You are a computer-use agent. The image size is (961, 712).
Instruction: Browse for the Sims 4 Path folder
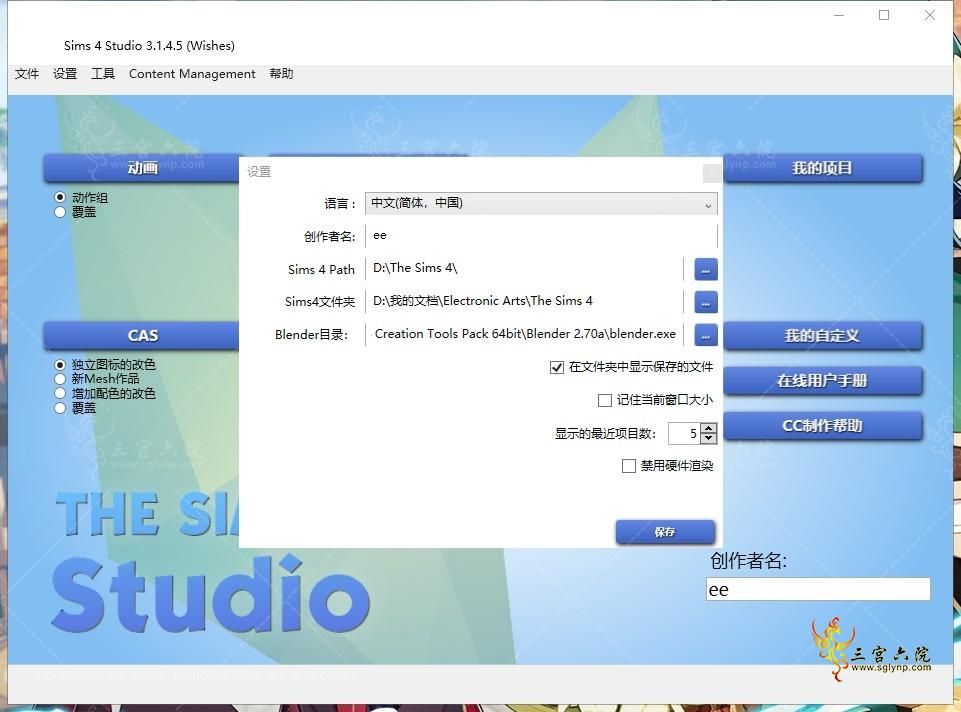pyautogui.click(x=705, y=270)
